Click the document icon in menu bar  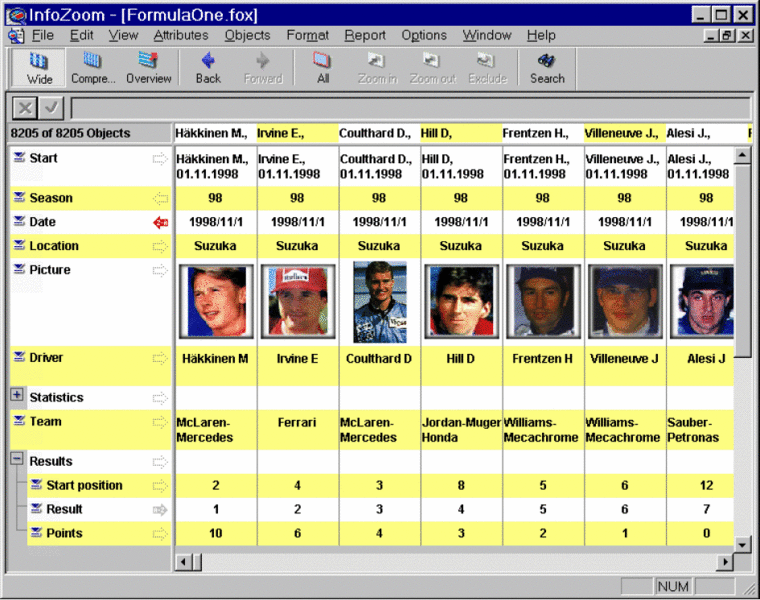(x=16, y=35)
